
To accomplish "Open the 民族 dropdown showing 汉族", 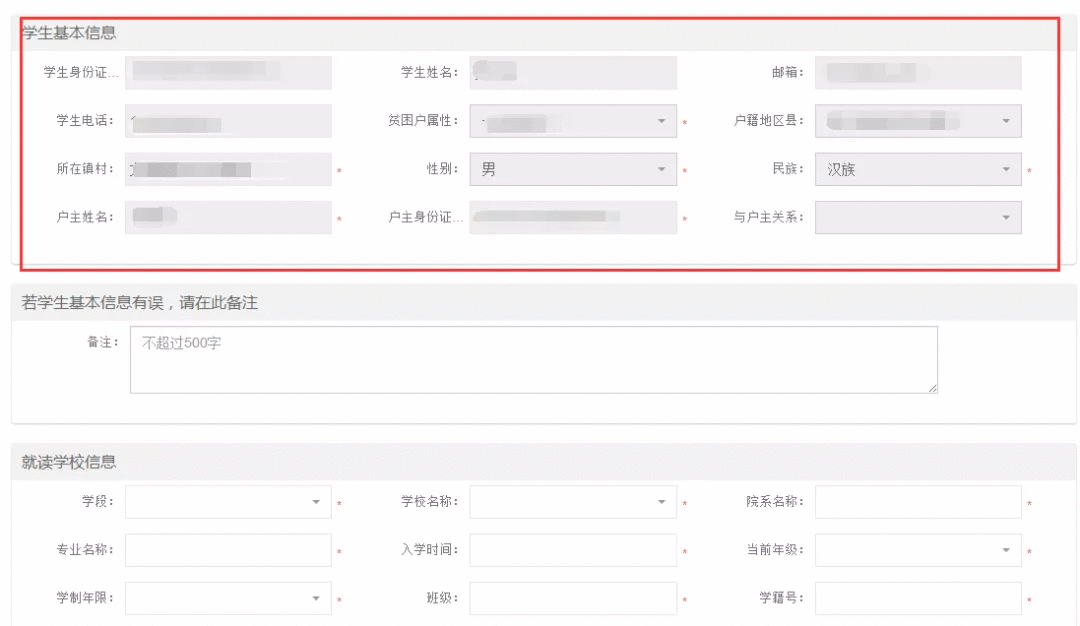I will coord(918,169).
